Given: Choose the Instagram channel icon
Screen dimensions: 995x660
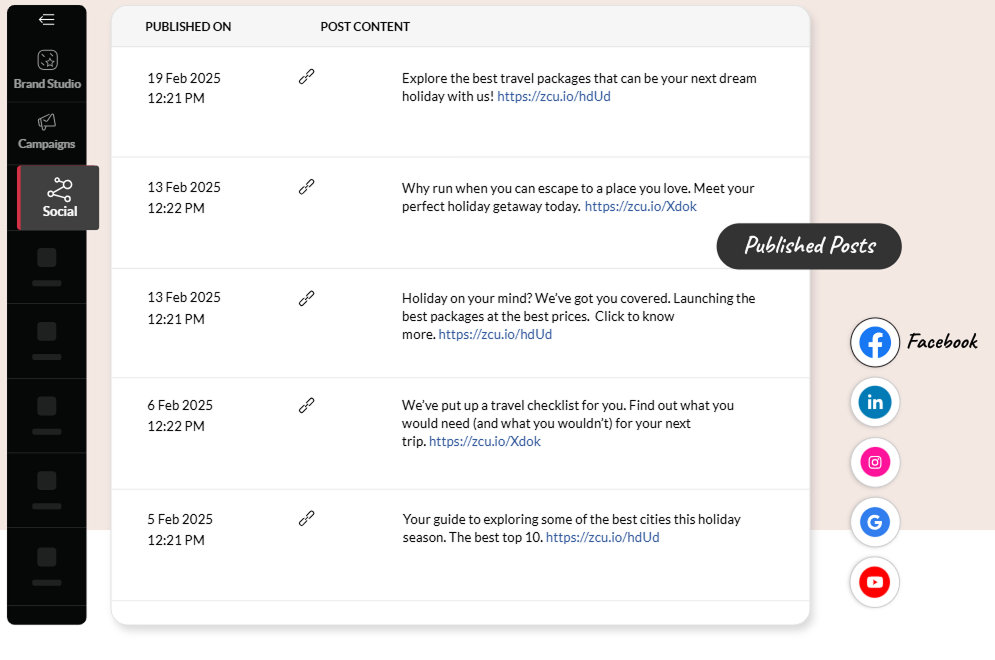Looking at the screenshot, I should coord(875,462).
